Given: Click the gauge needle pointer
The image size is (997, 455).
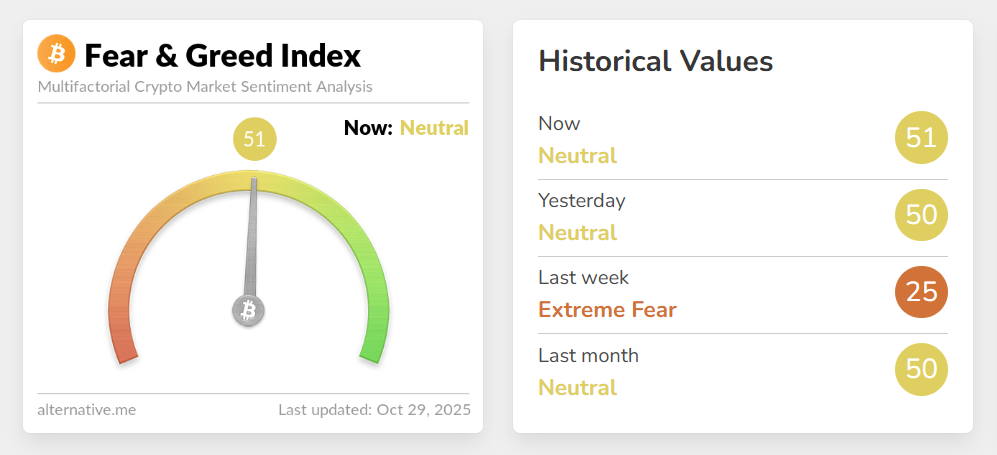Looking at the screenshot, I should click(x=251, y=238).
